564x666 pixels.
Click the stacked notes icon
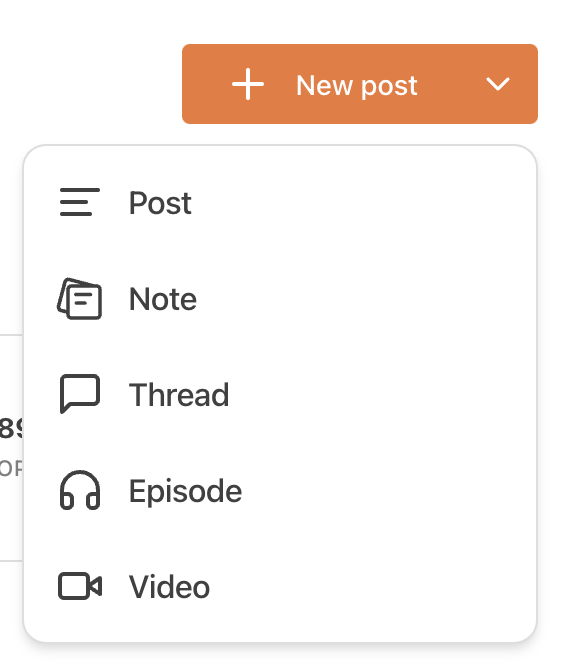tap(80, 299)
